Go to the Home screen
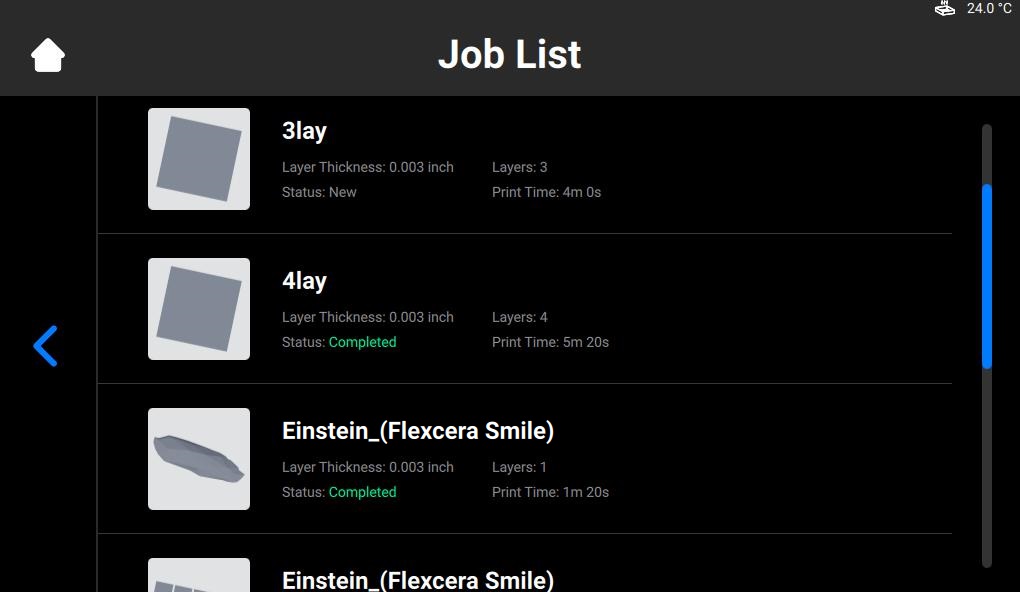Screen dimensions: 1020x592 coord(47,55)
